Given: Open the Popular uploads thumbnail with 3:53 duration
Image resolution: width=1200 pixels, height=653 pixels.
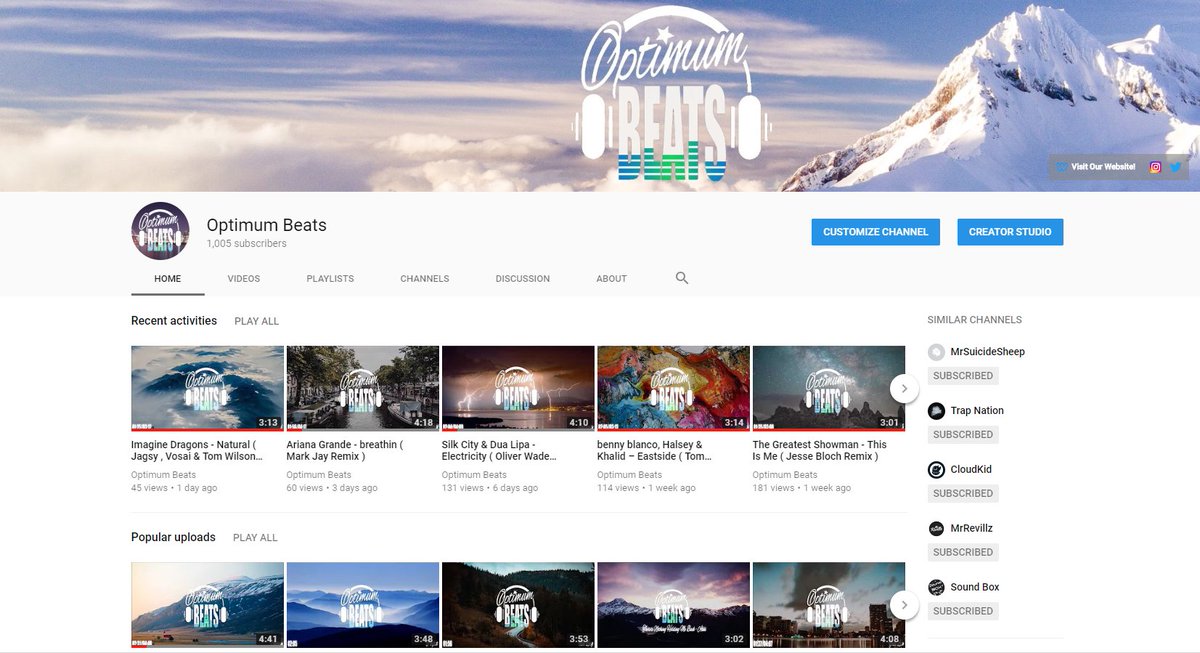Looking at the screenshot, I should (x=518, y=605).
